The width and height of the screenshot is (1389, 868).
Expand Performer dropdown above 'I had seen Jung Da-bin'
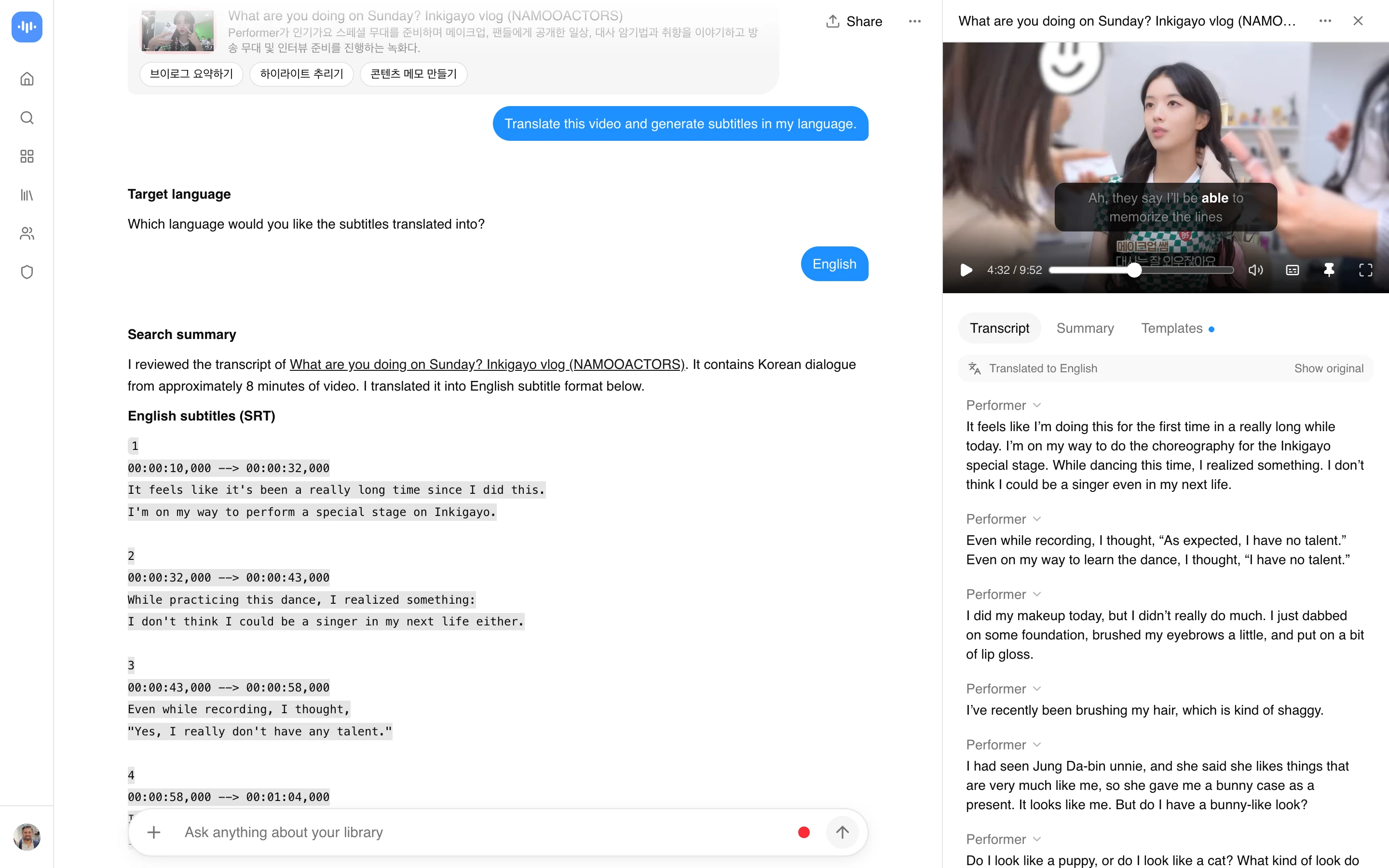[1003, 745]
